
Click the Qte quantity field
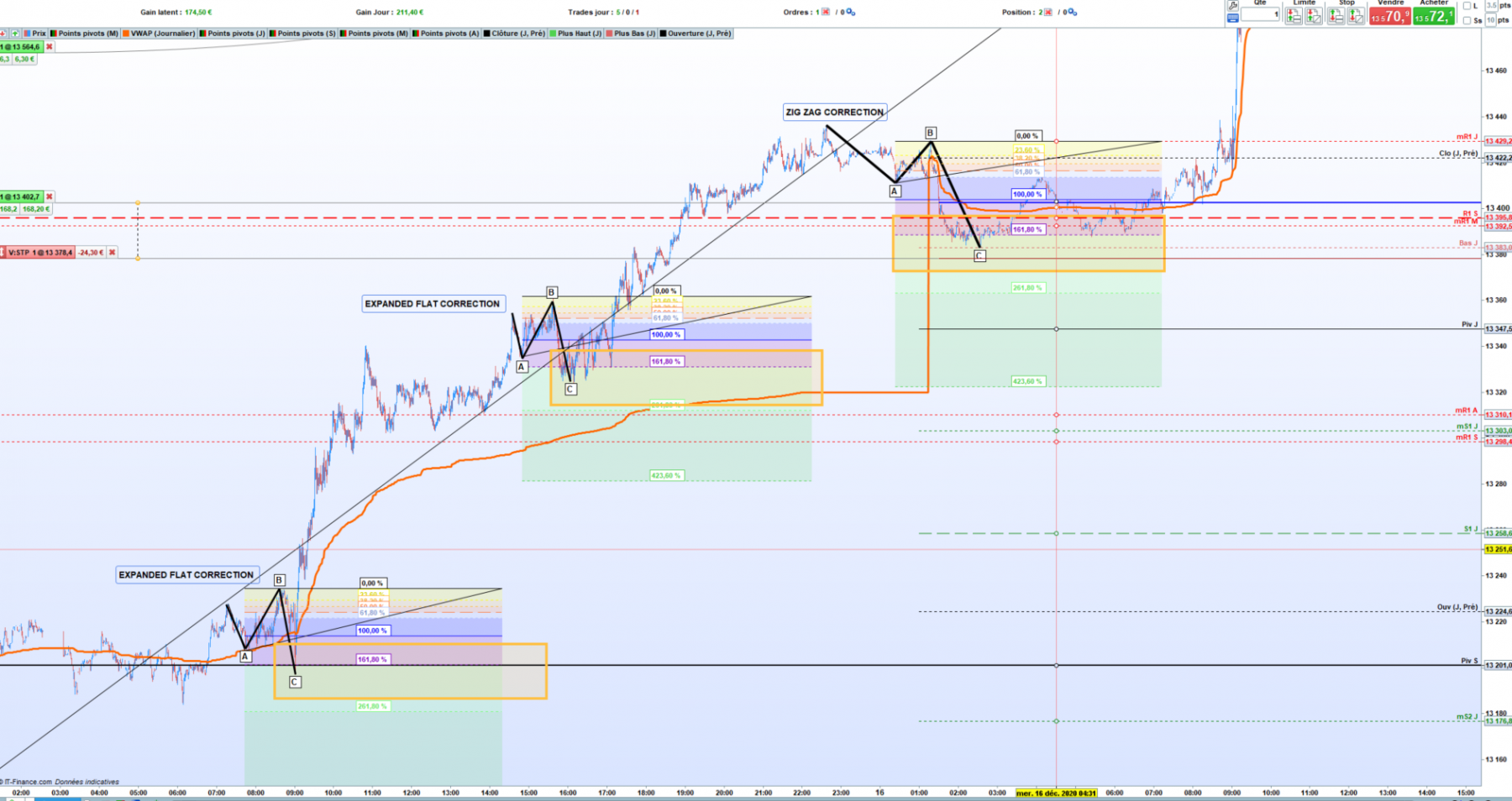pos(1260,14)
